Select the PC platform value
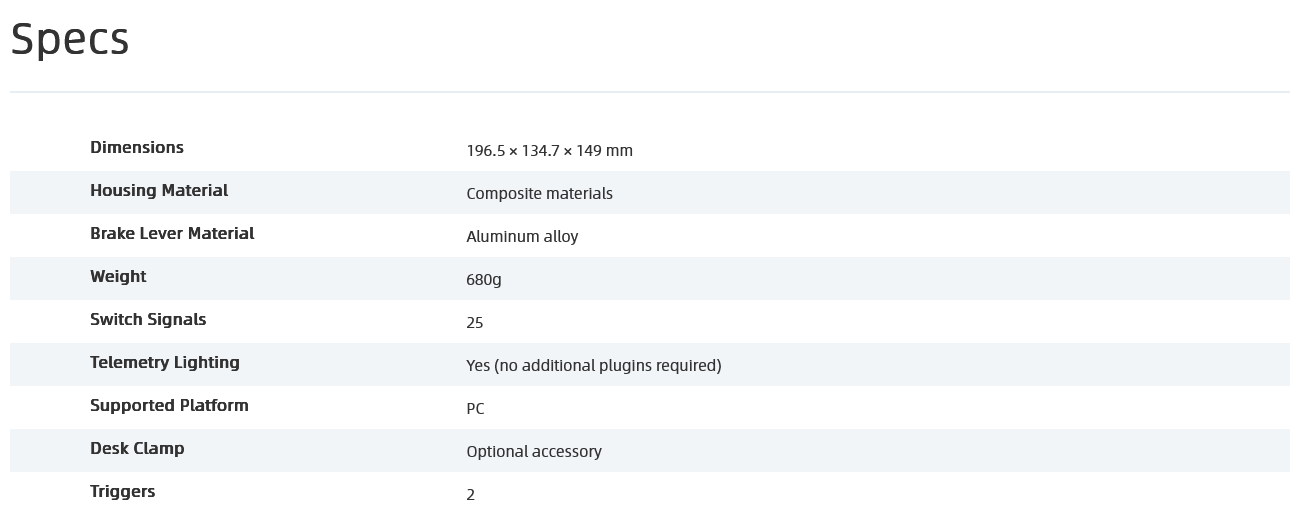1300x525 pixels. [475, 409]
